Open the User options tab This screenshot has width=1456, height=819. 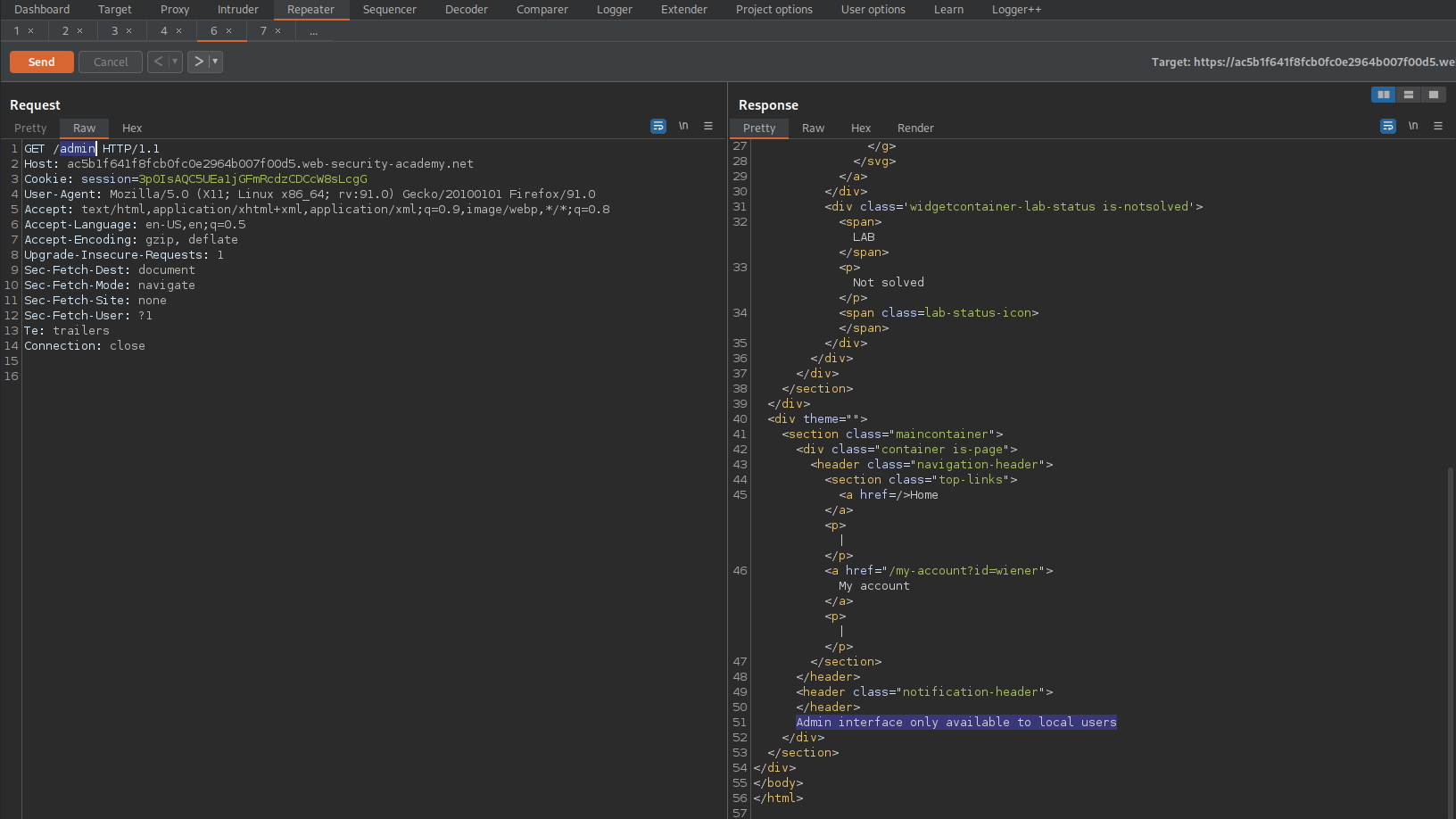(873, 10)
